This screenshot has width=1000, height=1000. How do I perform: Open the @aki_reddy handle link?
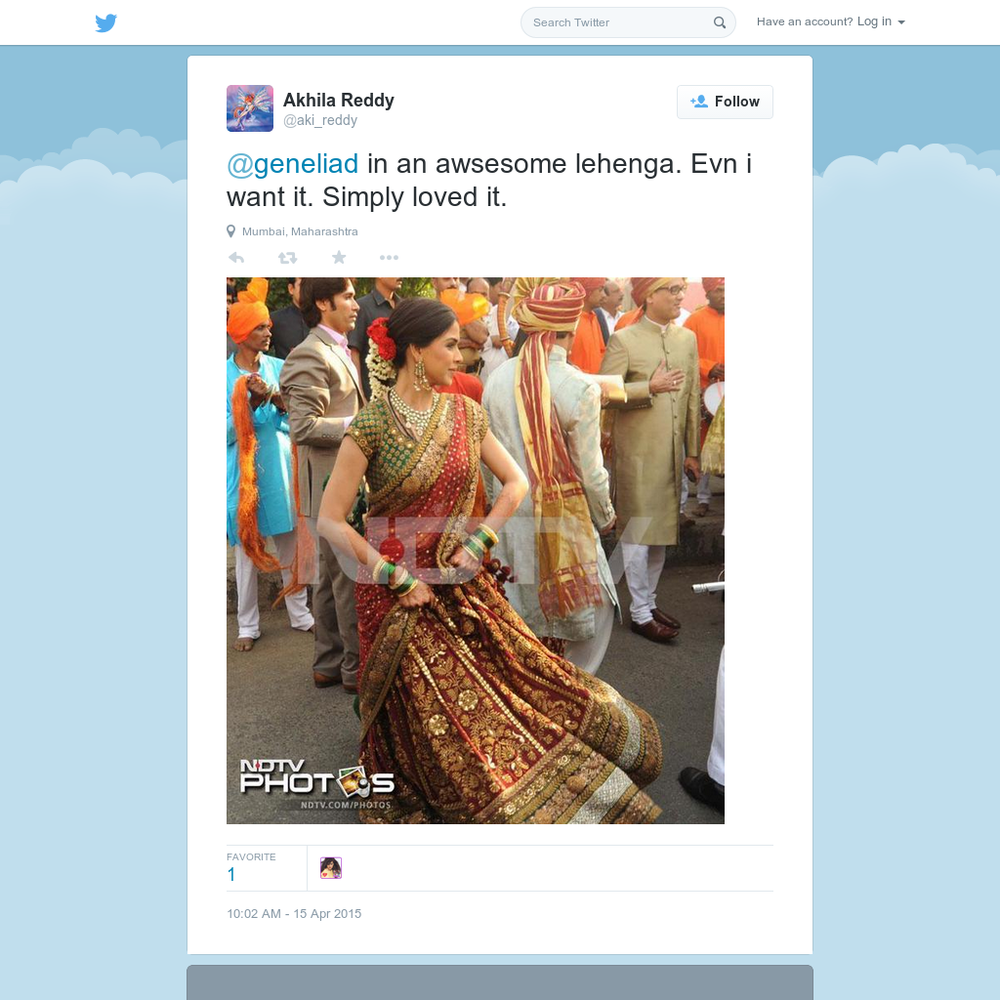coord(320,121)
